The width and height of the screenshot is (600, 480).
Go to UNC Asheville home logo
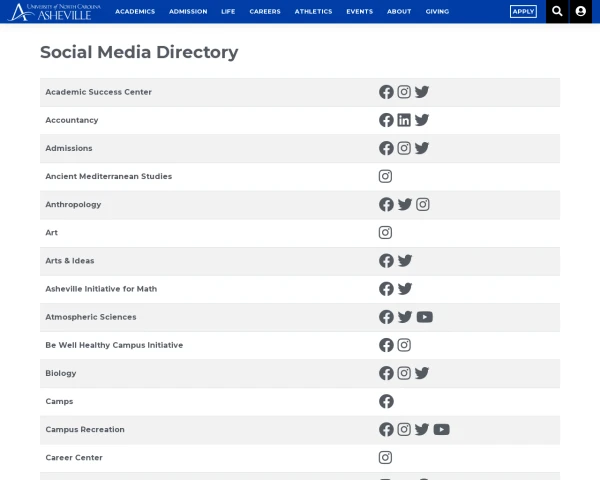pos(55,12)
